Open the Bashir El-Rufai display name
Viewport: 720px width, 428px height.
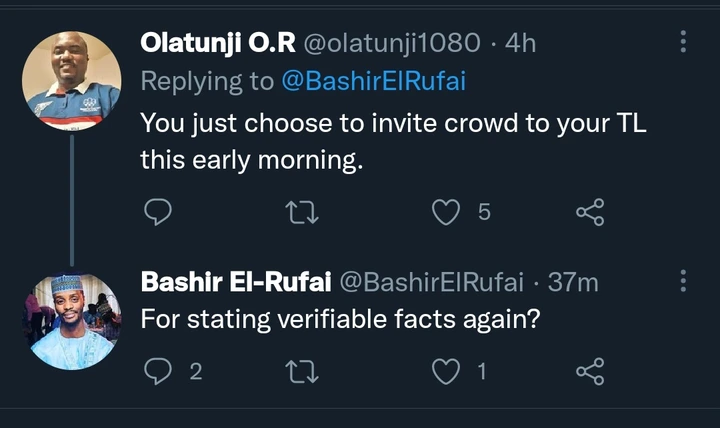(x=237, y=283)
